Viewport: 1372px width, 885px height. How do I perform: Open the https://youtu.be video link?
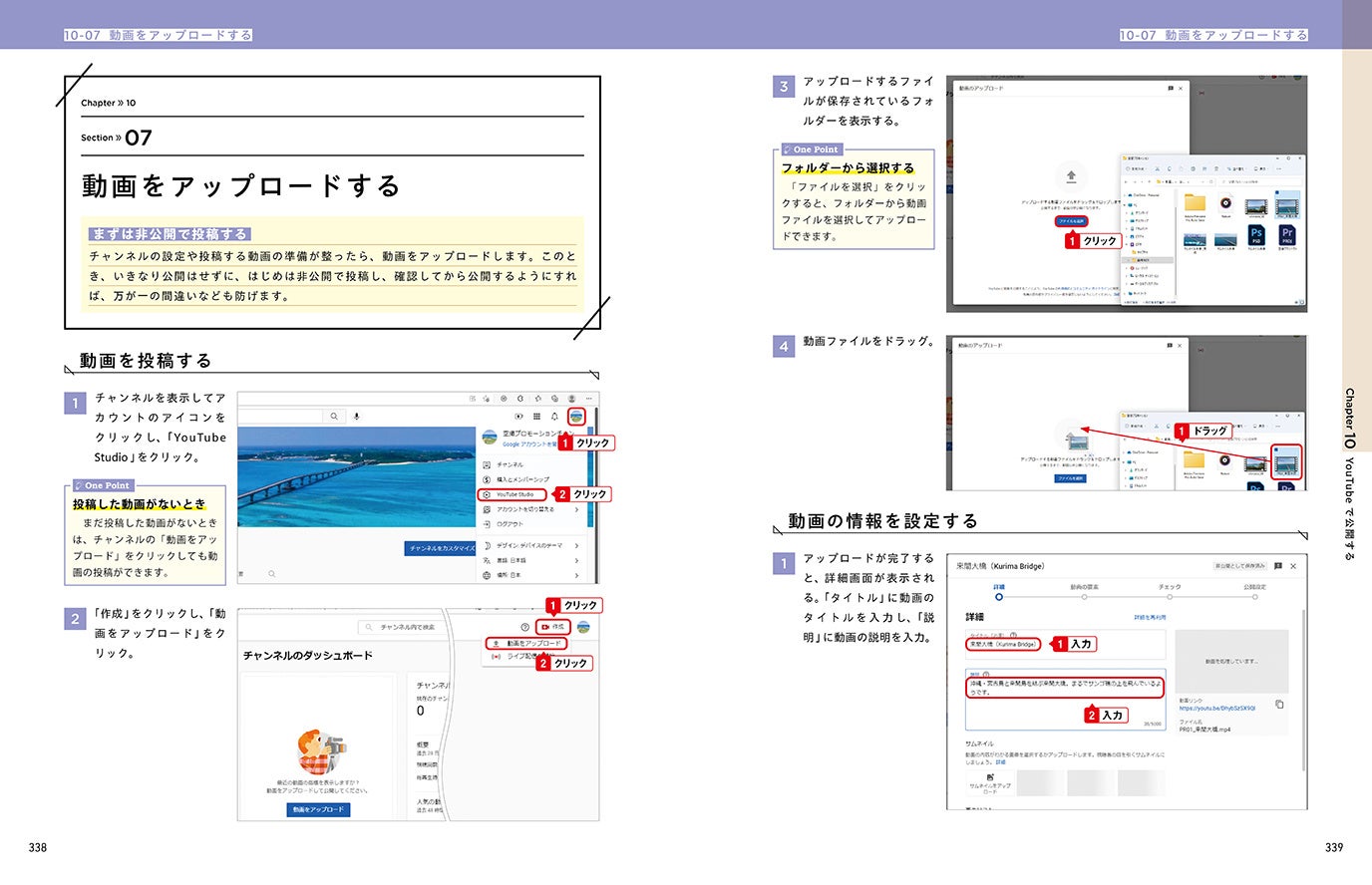point(1218,708)
